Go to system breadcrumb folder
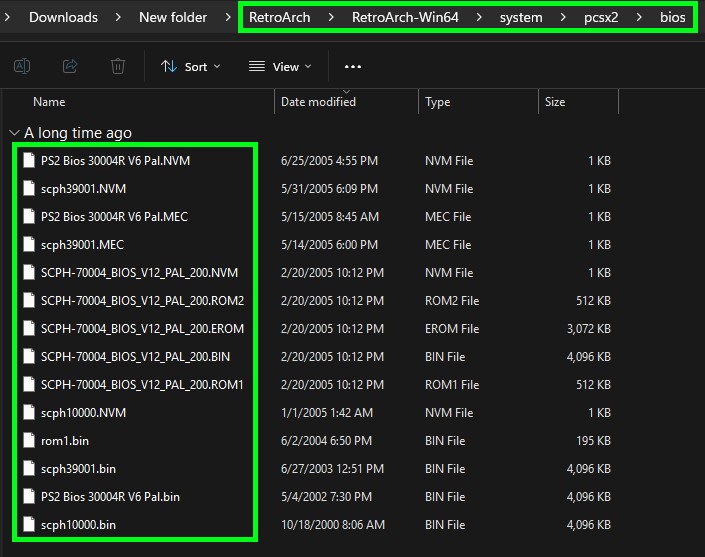Viewport: 705px width, 557px height. pos(521,17)
